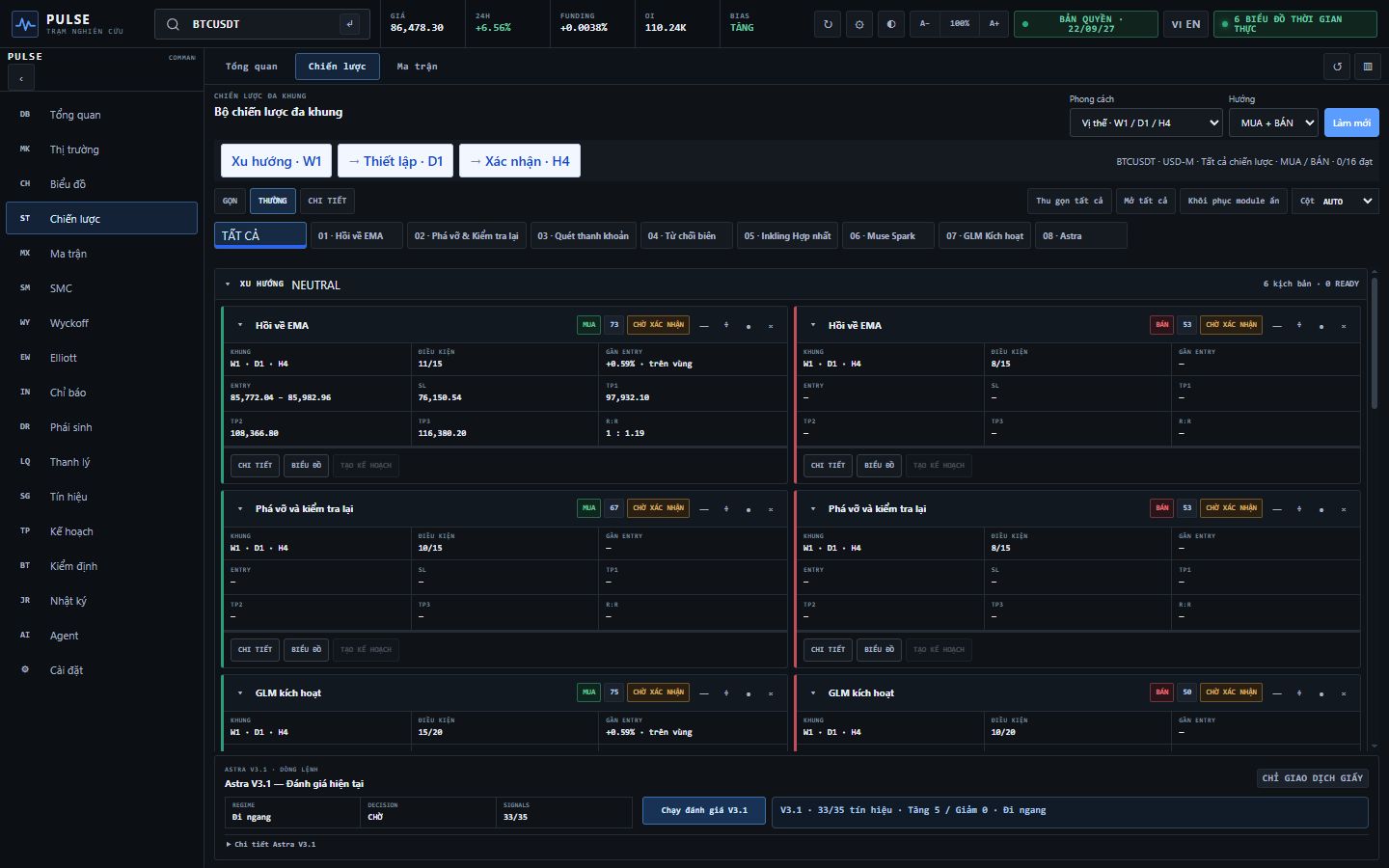Open Kiểm định in the sidebar
Viewport: 1389px width, 868px height.
point(101,566)
